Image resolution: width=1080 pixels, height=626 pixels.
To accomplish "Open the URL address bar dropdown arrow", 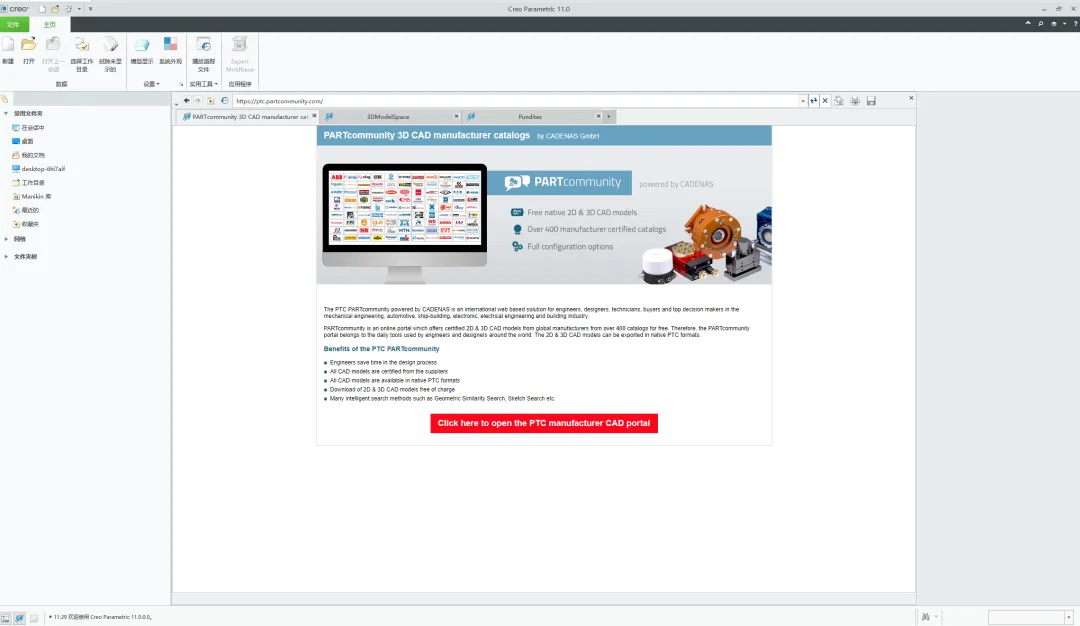I will pyautogui.click(x=802, y=101).
